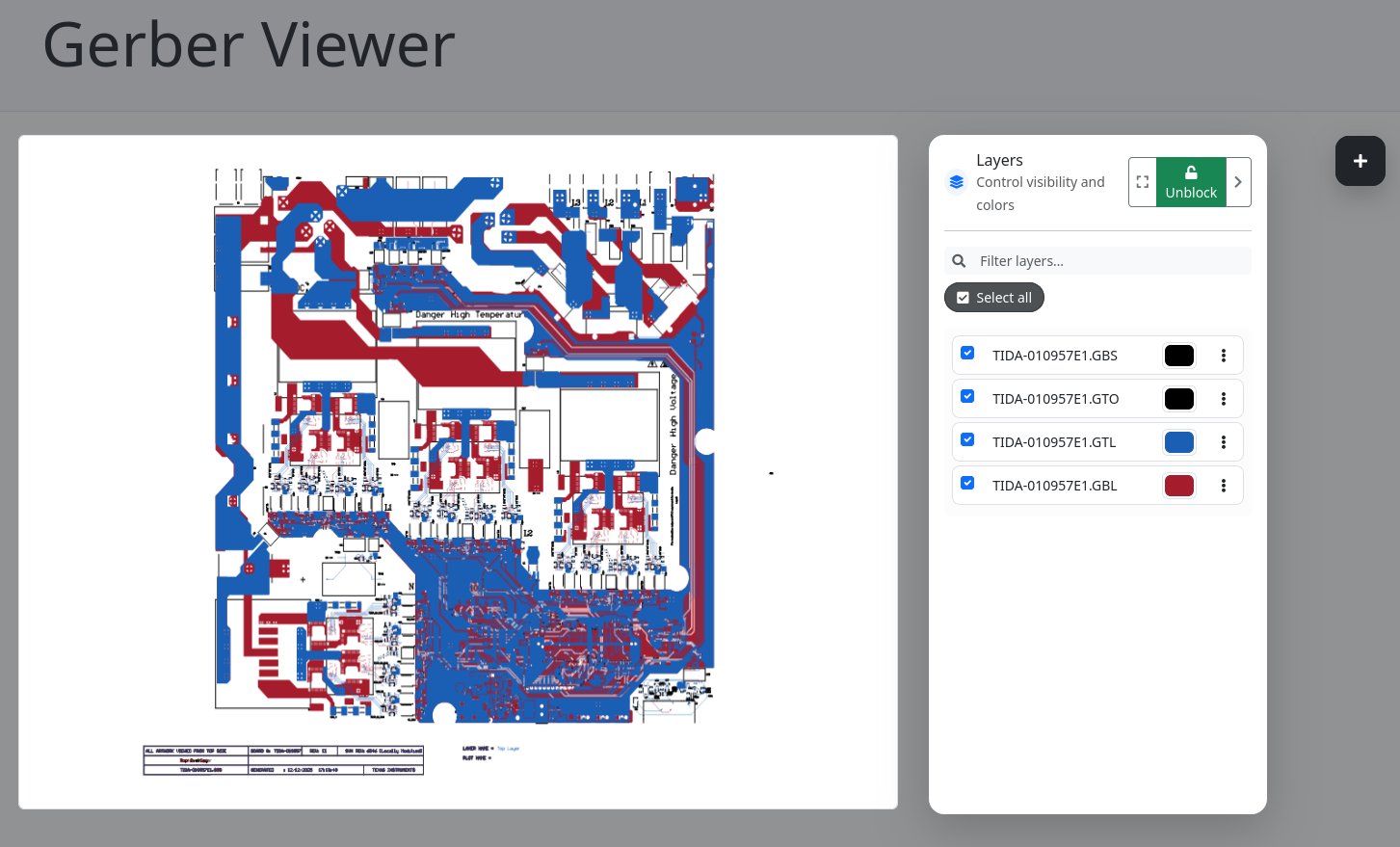Click the fit-to-view fullscreen icon
This screenshot has height=847, width=1400.
pyautogui.click(x=1143, y=182)
